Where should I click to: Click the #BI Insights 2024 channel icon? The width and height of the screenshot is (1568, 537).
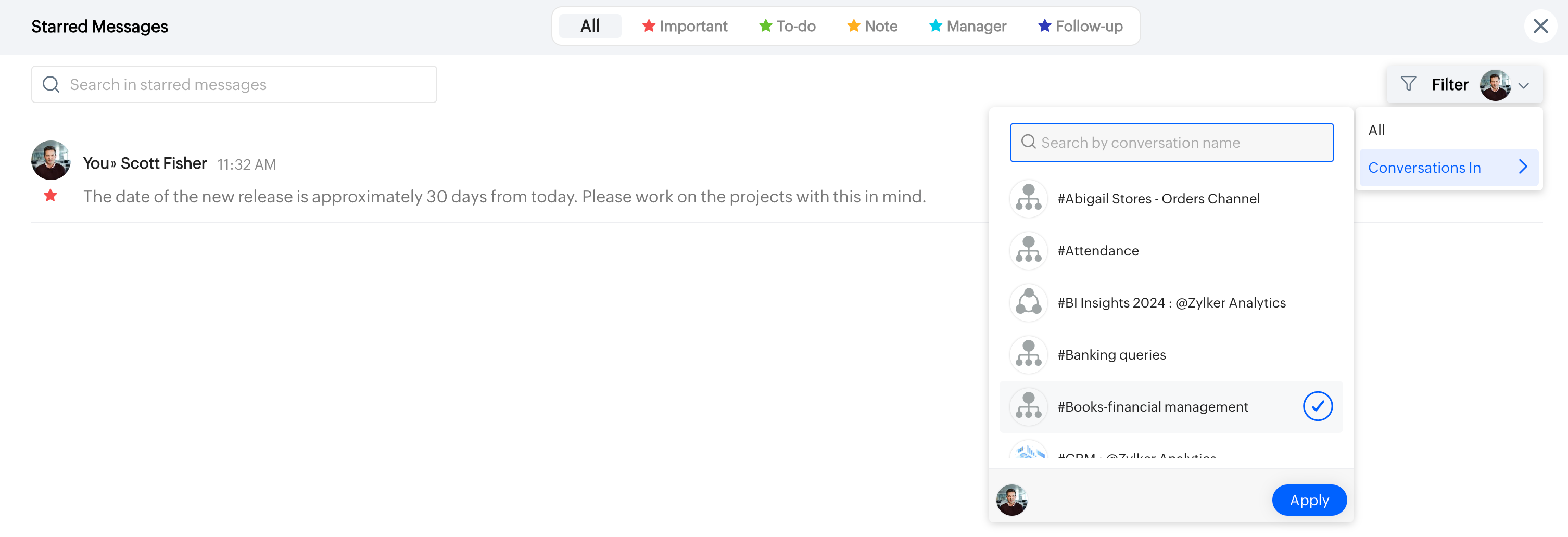(x=1028, y=303)
